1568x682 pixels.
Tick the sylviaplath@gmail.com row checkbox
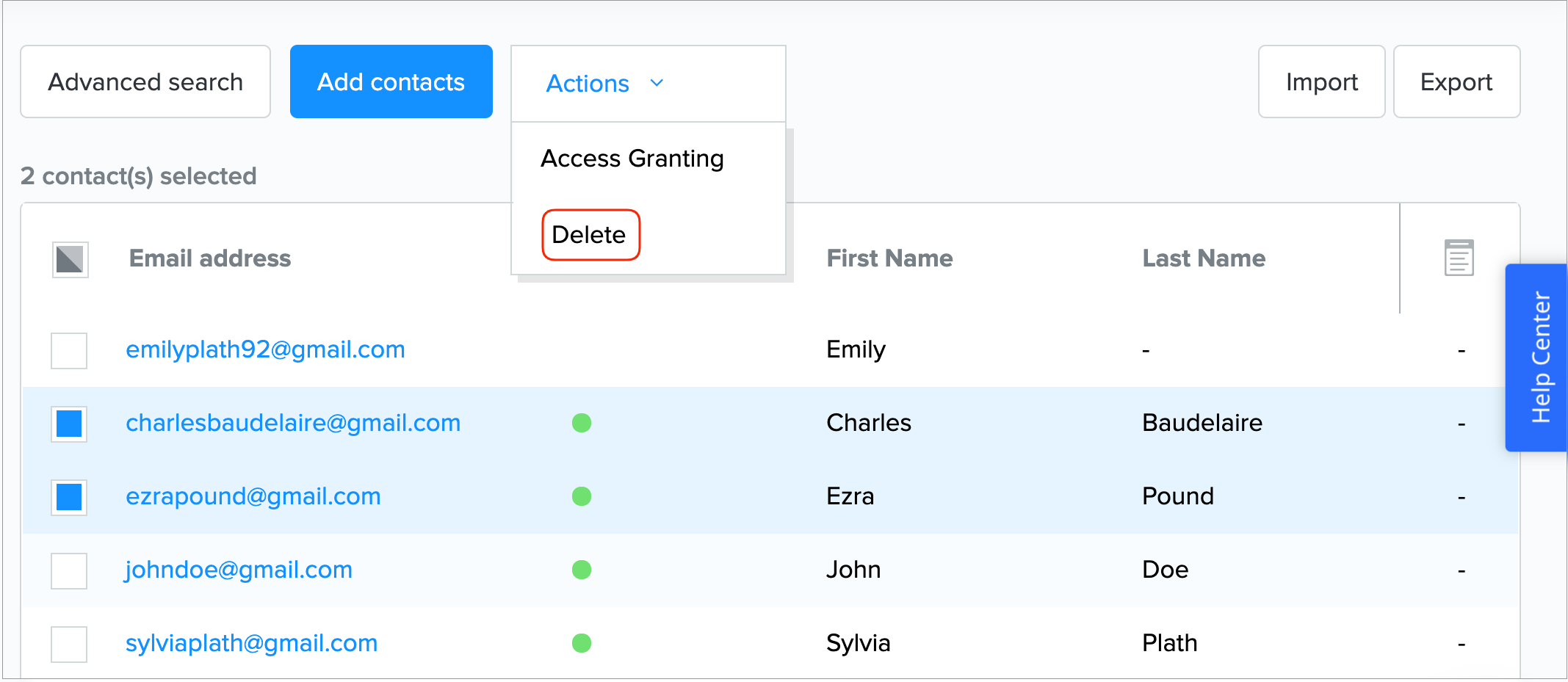69,644
